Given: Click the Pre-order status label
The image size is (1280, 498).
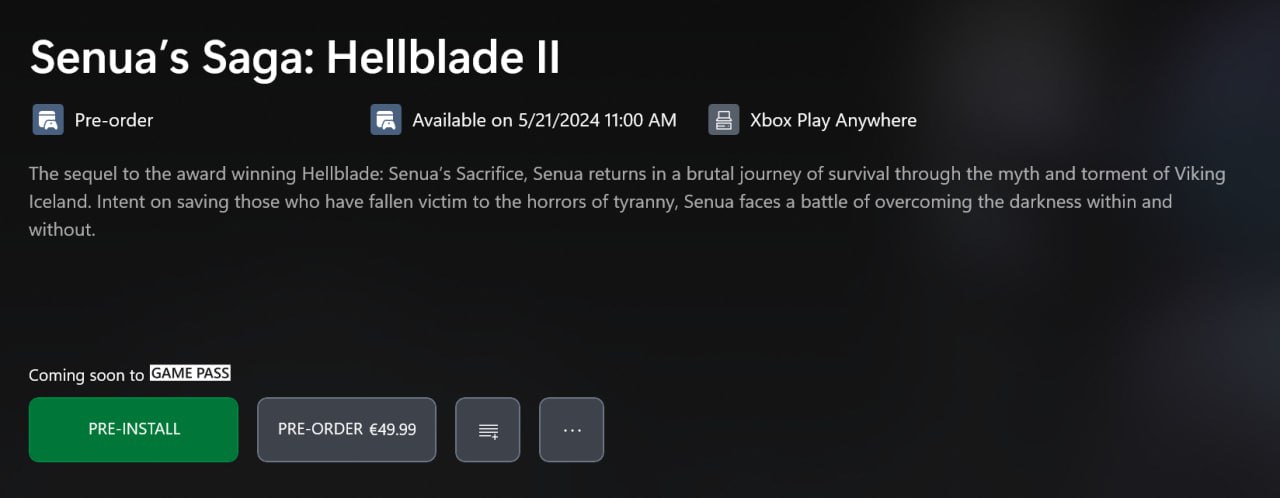Looking at the screenshot, I should 114,120.
